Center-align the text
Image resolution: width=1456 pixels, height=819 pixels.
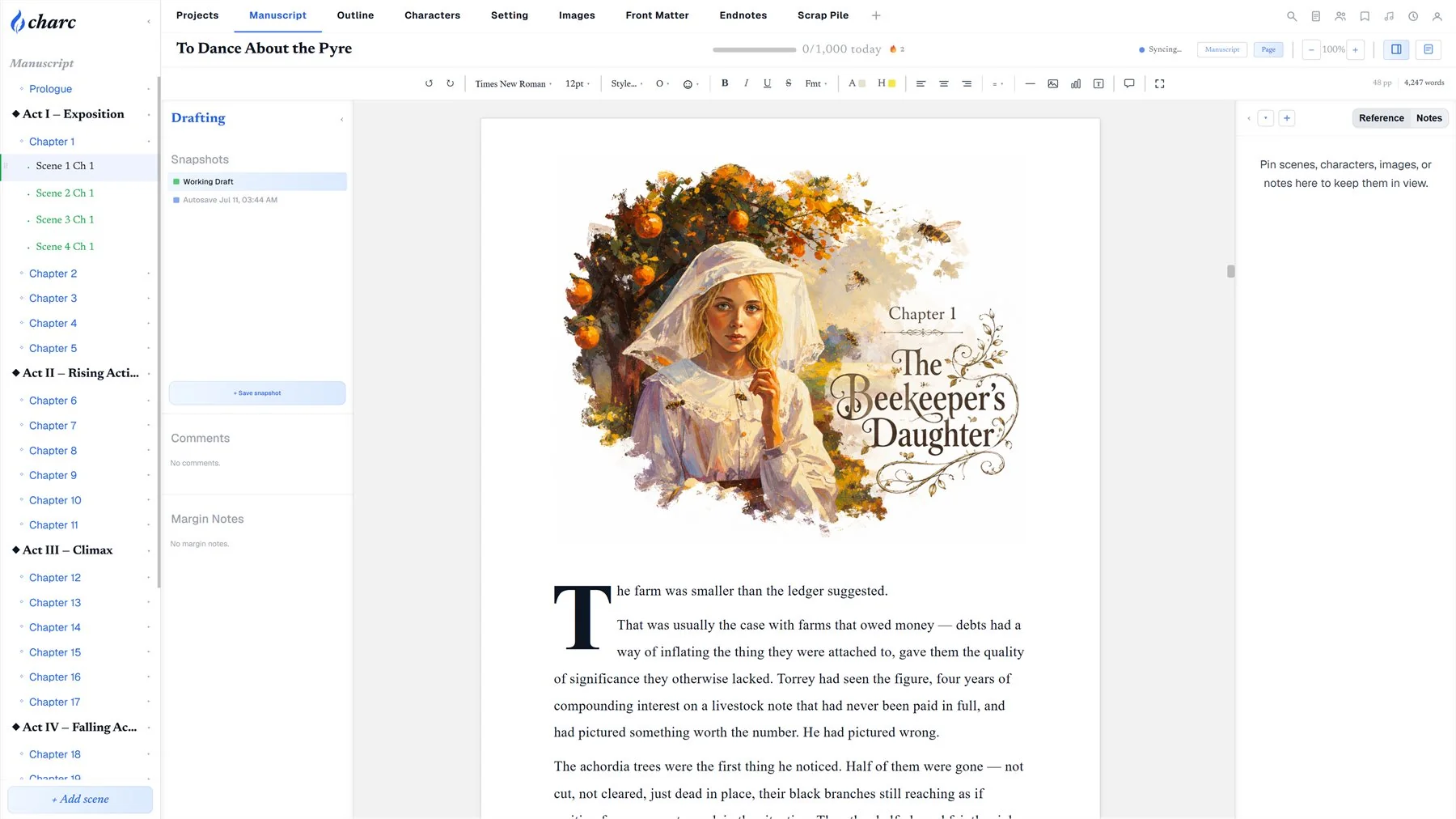(x=943, y=83)
